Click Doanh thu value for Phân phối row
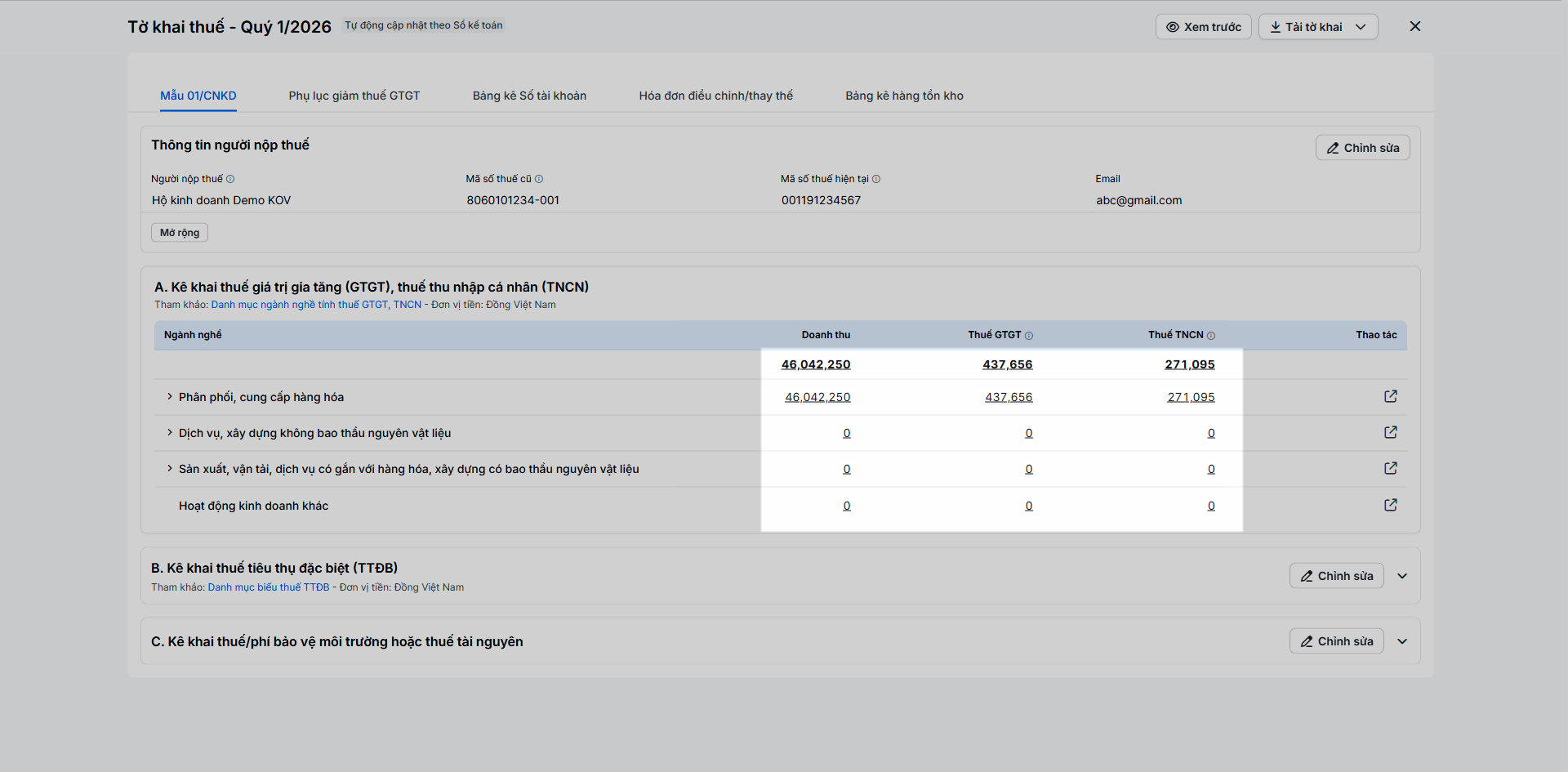1568x772 pixels. pos(817,397)
